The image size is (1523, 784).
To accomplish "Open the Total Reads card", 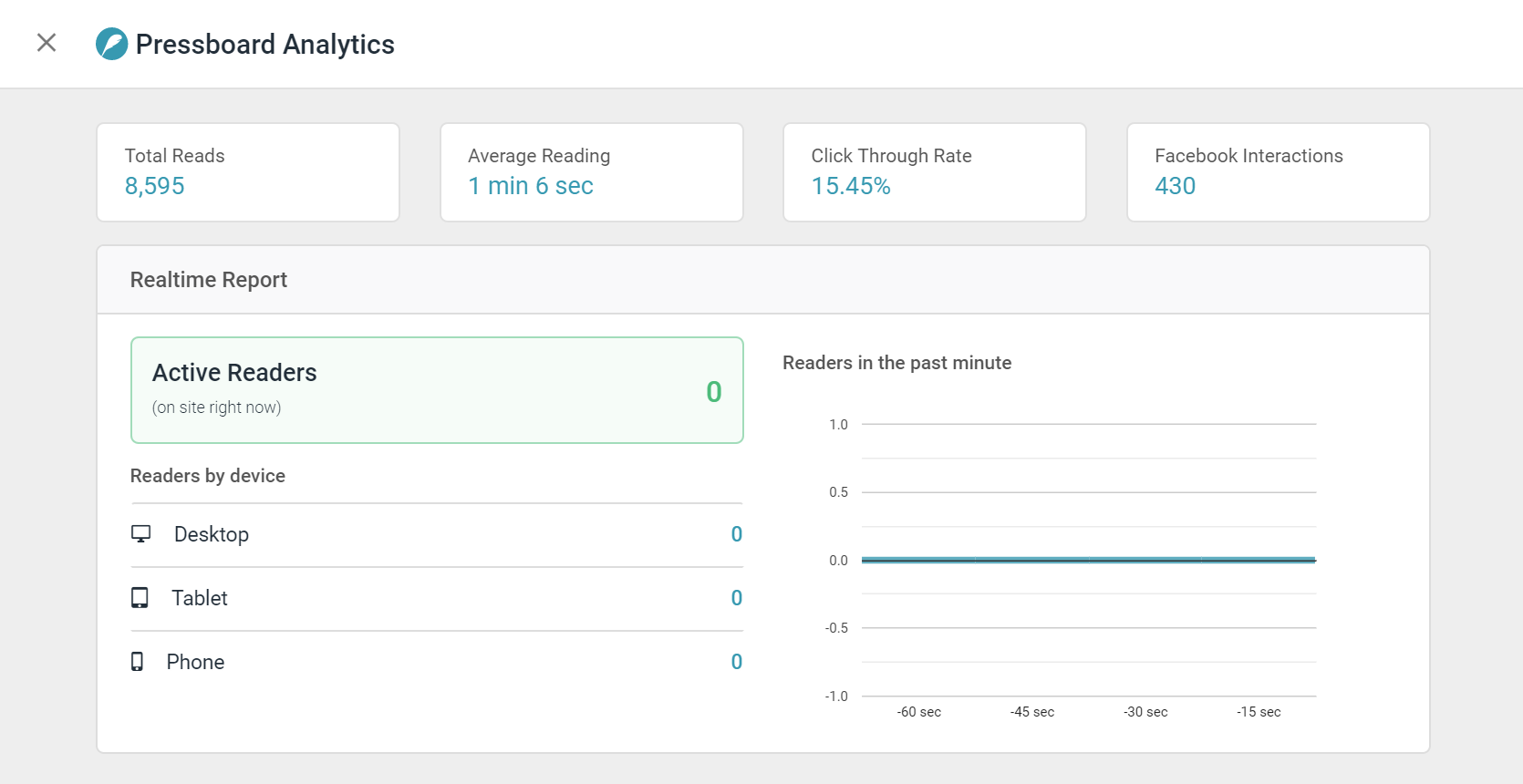I will 248,172.
